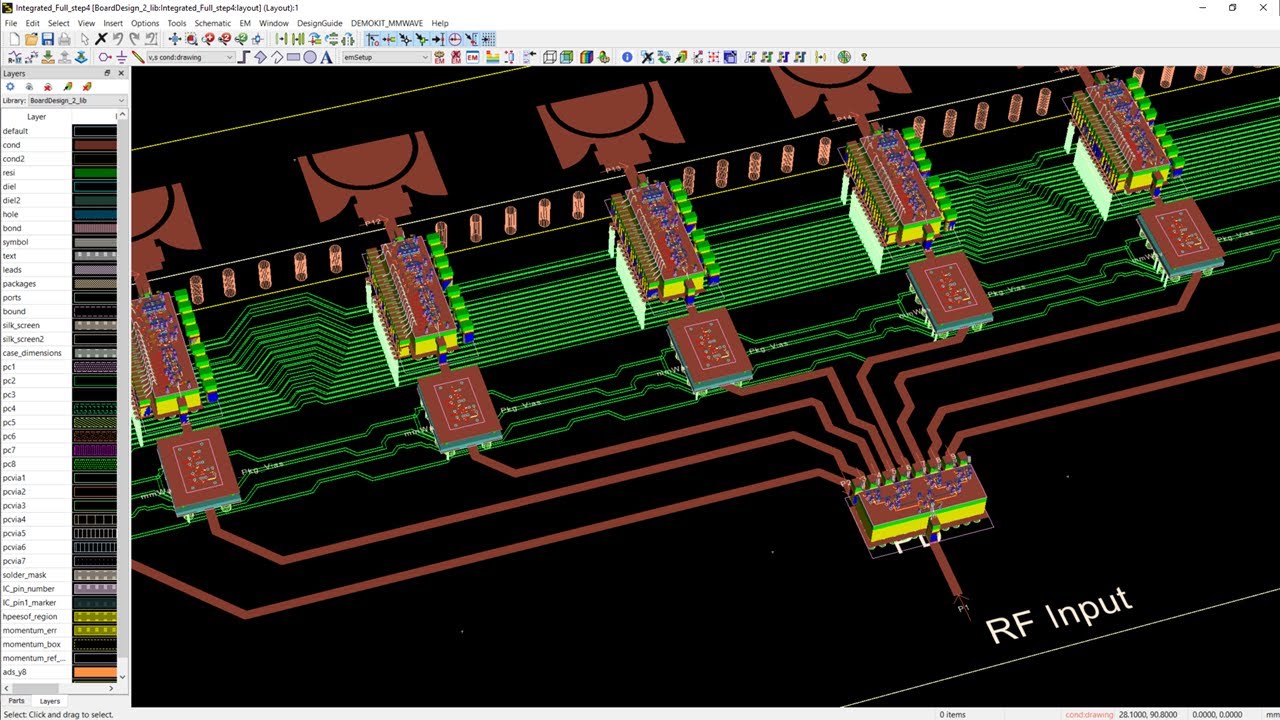1280x720 pixels.
Task: Open the Edit menu
Action: [33, 23]
